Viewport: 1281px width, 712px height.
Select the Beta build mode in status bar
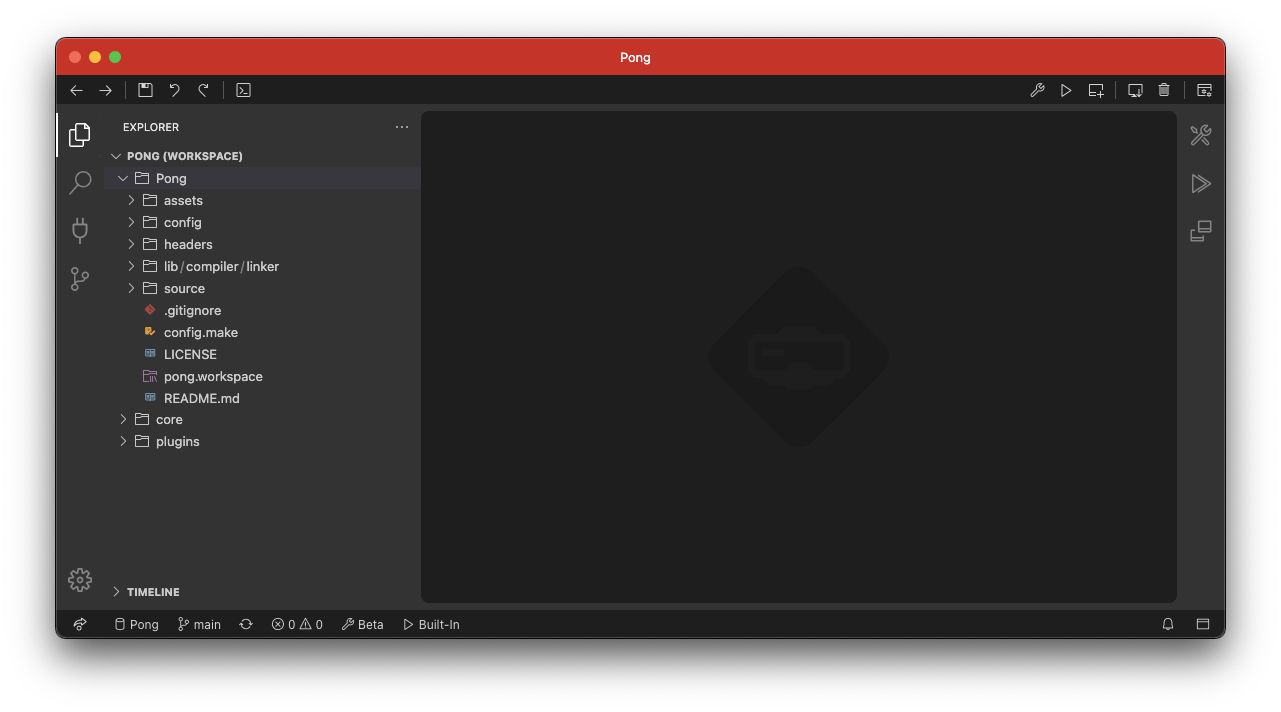[362, 624]
